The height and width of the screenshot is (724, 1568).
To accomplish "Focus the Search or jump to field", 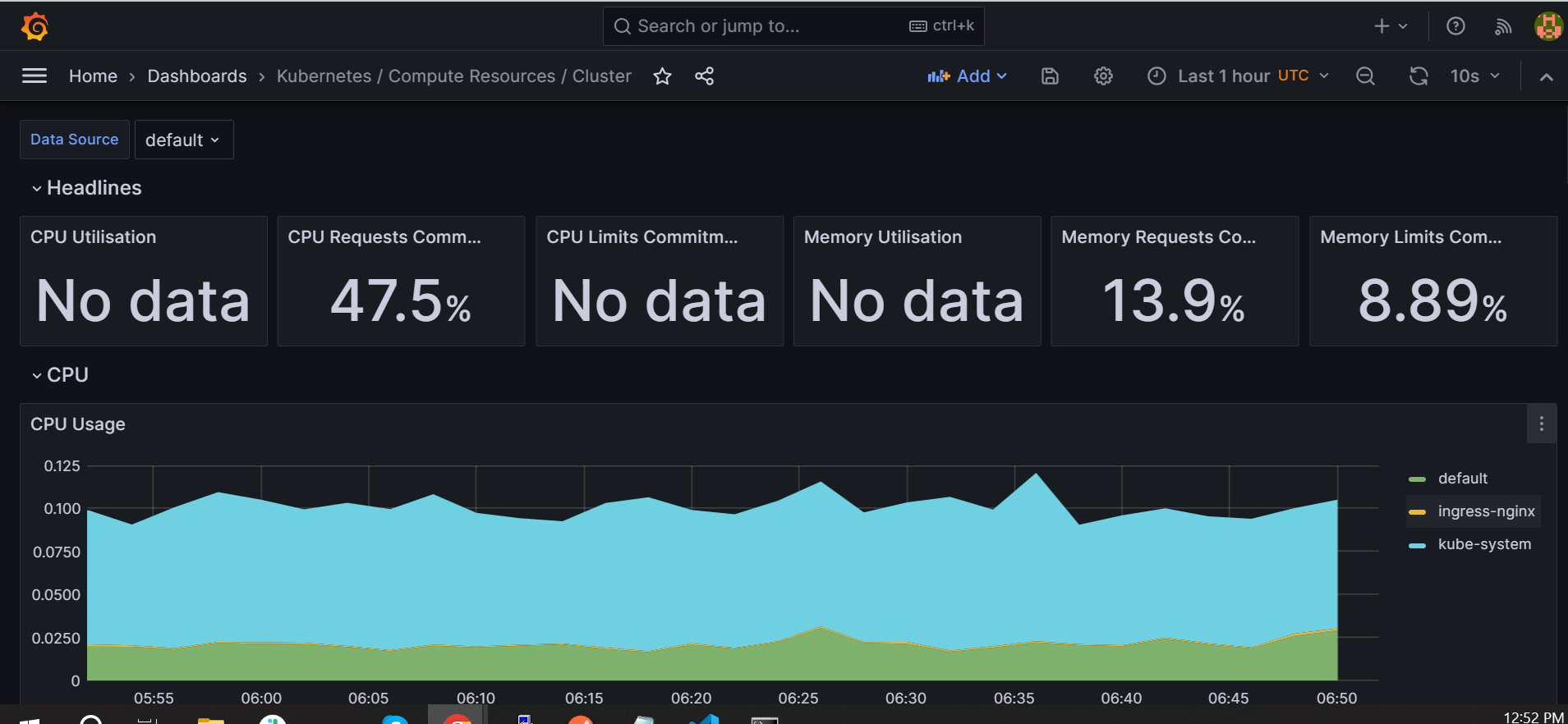I will pos(793,26).
